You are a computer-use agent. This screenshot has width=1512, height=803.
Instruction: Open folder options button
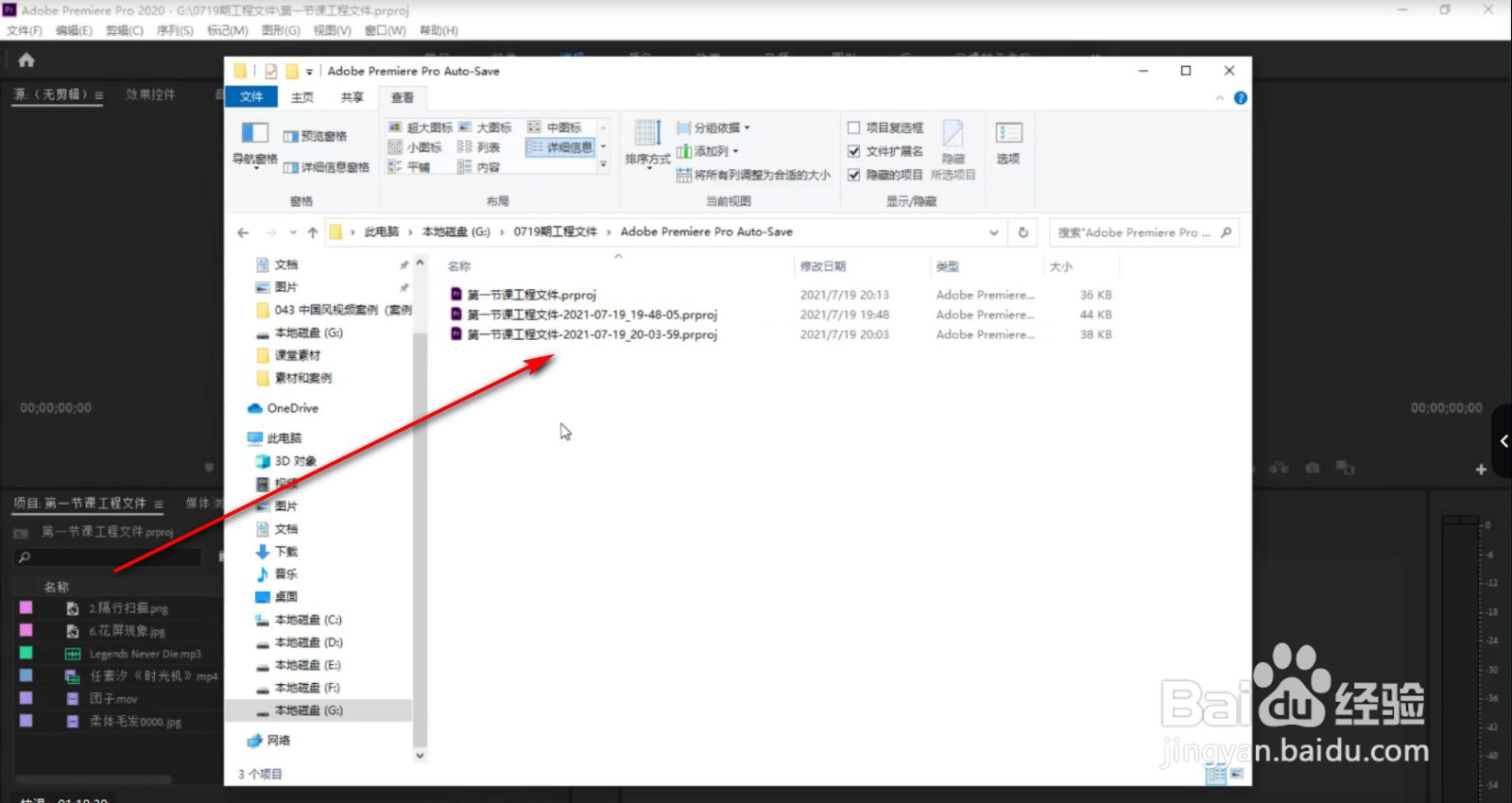[1008, 143]
